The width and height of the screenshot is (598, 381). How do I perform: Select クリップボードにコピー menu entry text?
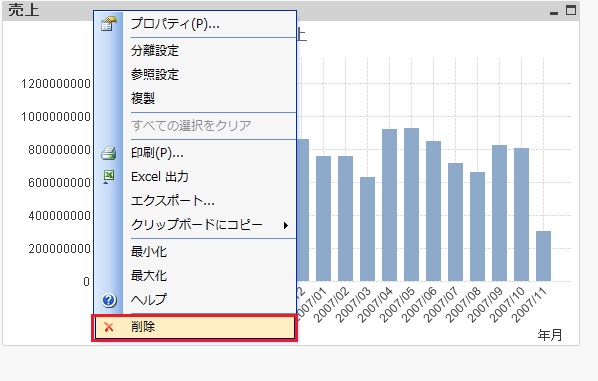click(197, 225)
